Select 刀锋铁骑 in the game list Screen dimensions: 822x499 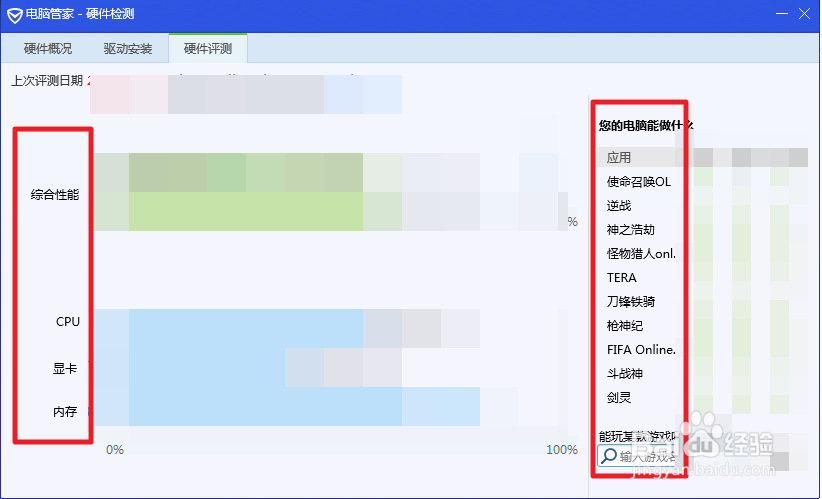pos(631,301)
